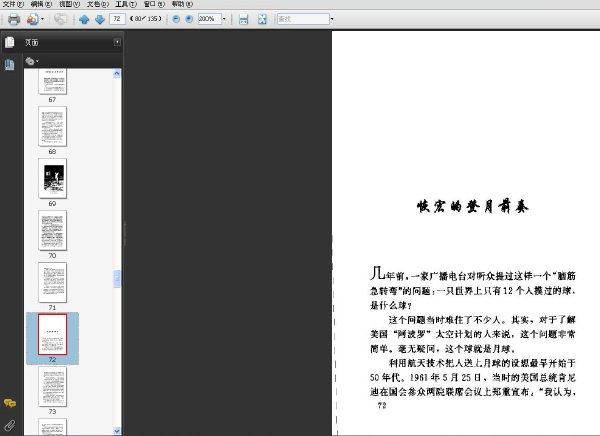The width and height of the screenshot is (600, 436).
Task: Click the 页面 panel title label
Action: tap(32, 42)
